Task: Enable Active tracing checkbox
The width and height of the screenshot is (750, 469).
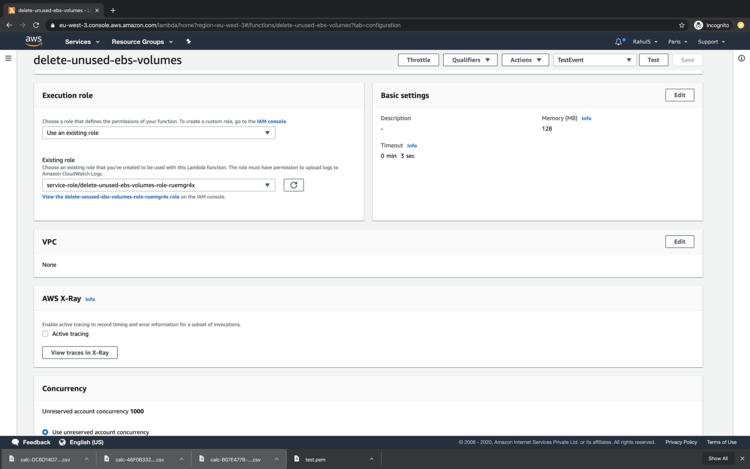Action: pos(46,334)
